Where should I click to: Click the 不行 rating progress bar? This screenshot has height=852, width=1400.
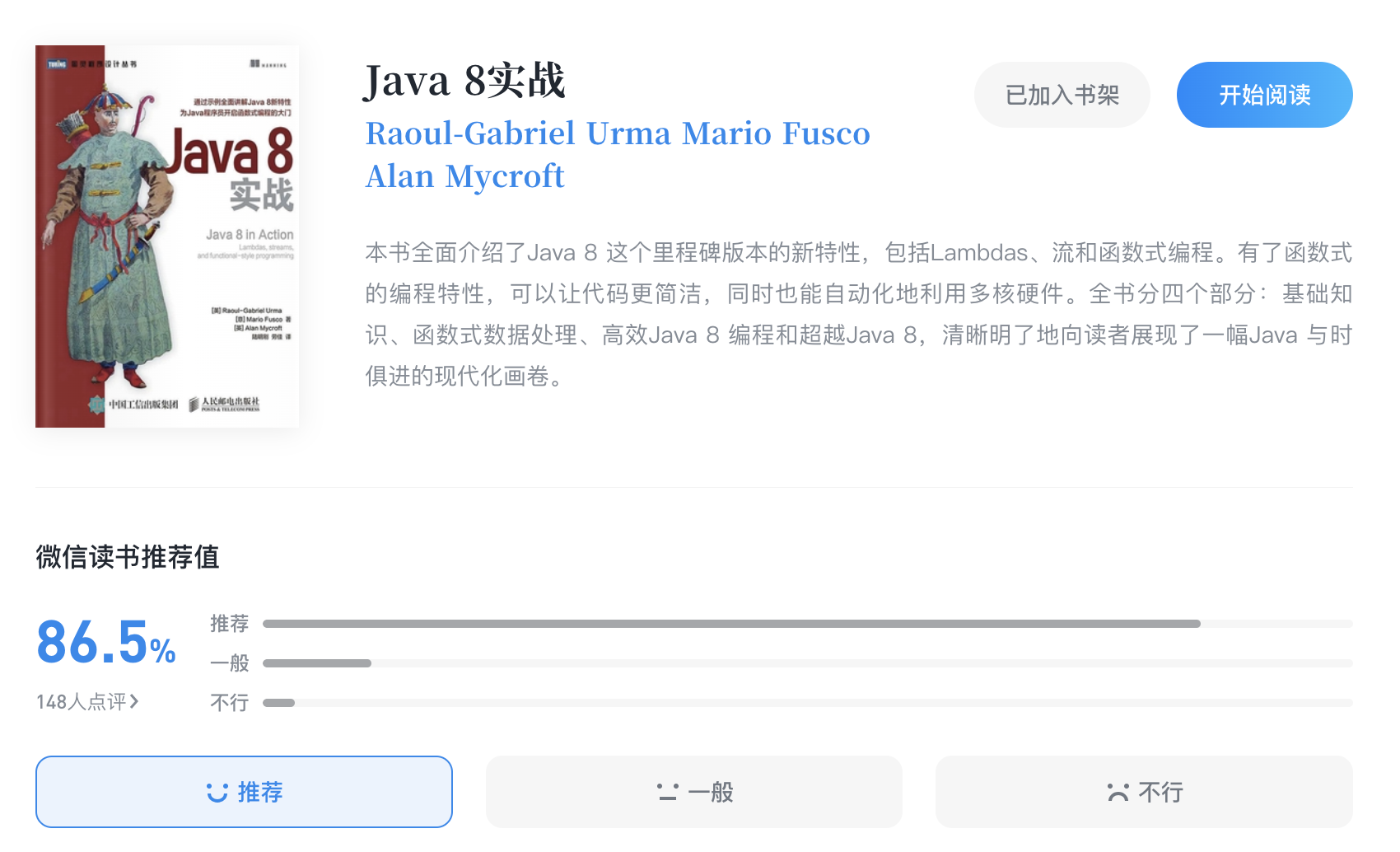click(808, 703)
